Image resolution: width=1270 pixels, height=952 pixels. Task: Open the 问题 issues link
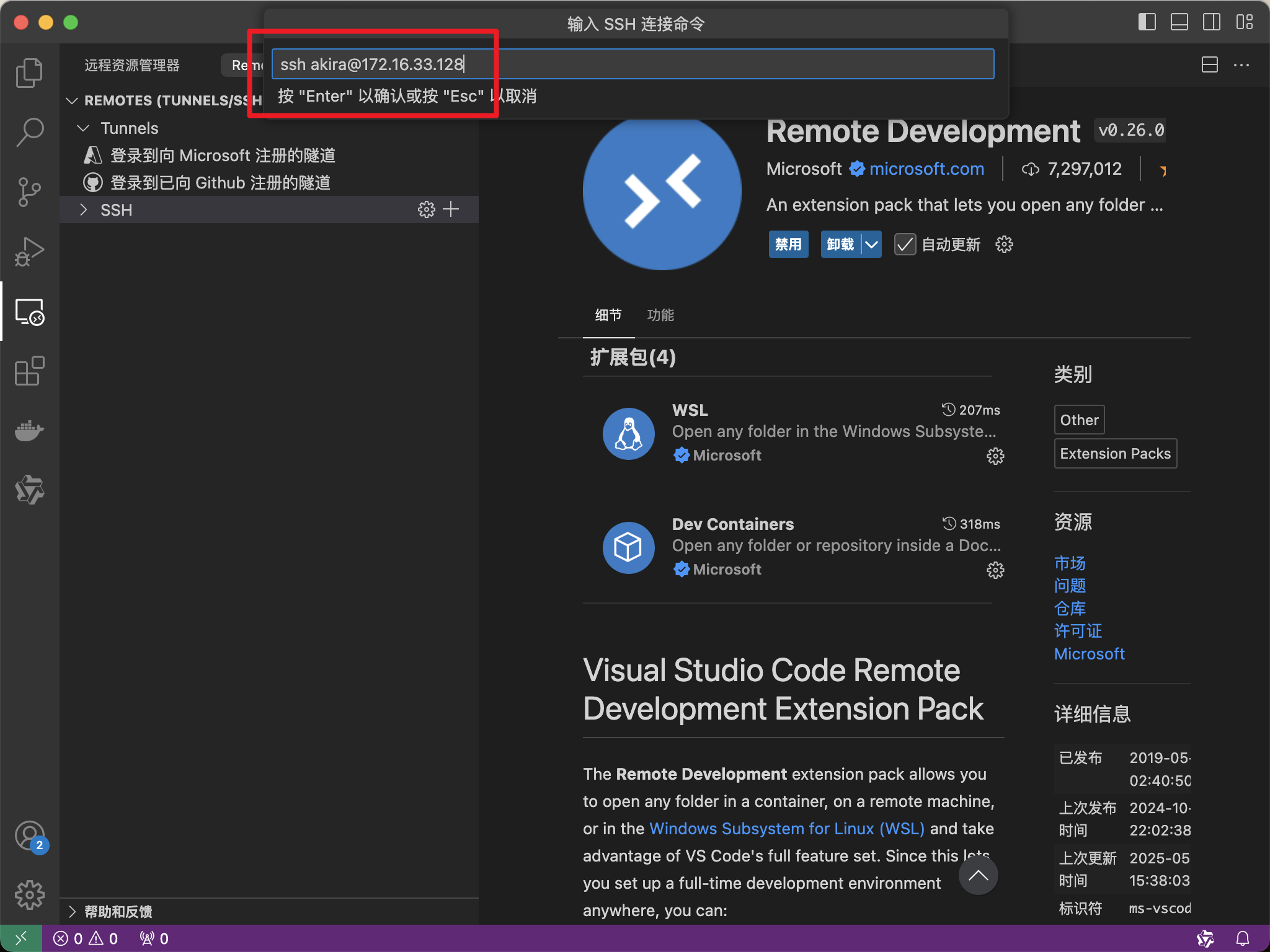point(1070,586)
